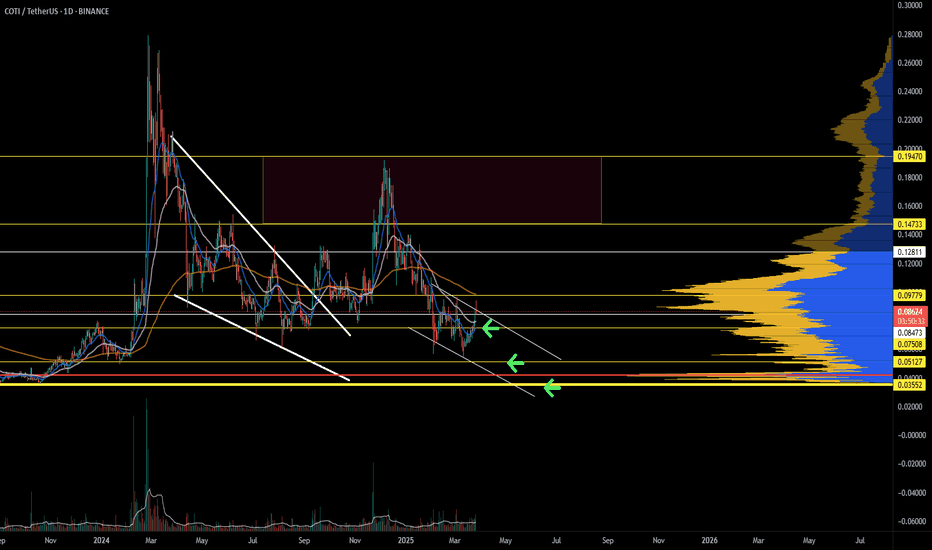932x550 pixels.
Task: Click the 03:50:33 candle countdown timer
Action: pos(909,320)
